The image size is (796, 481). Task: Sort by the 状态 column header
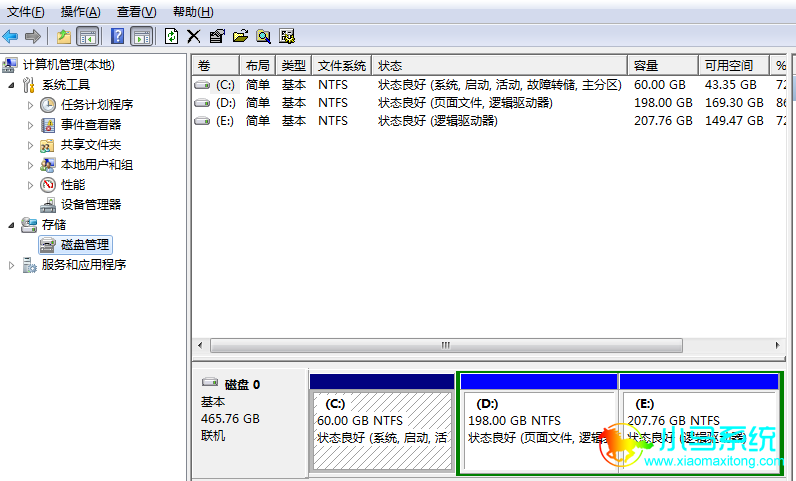coord(500,66)
